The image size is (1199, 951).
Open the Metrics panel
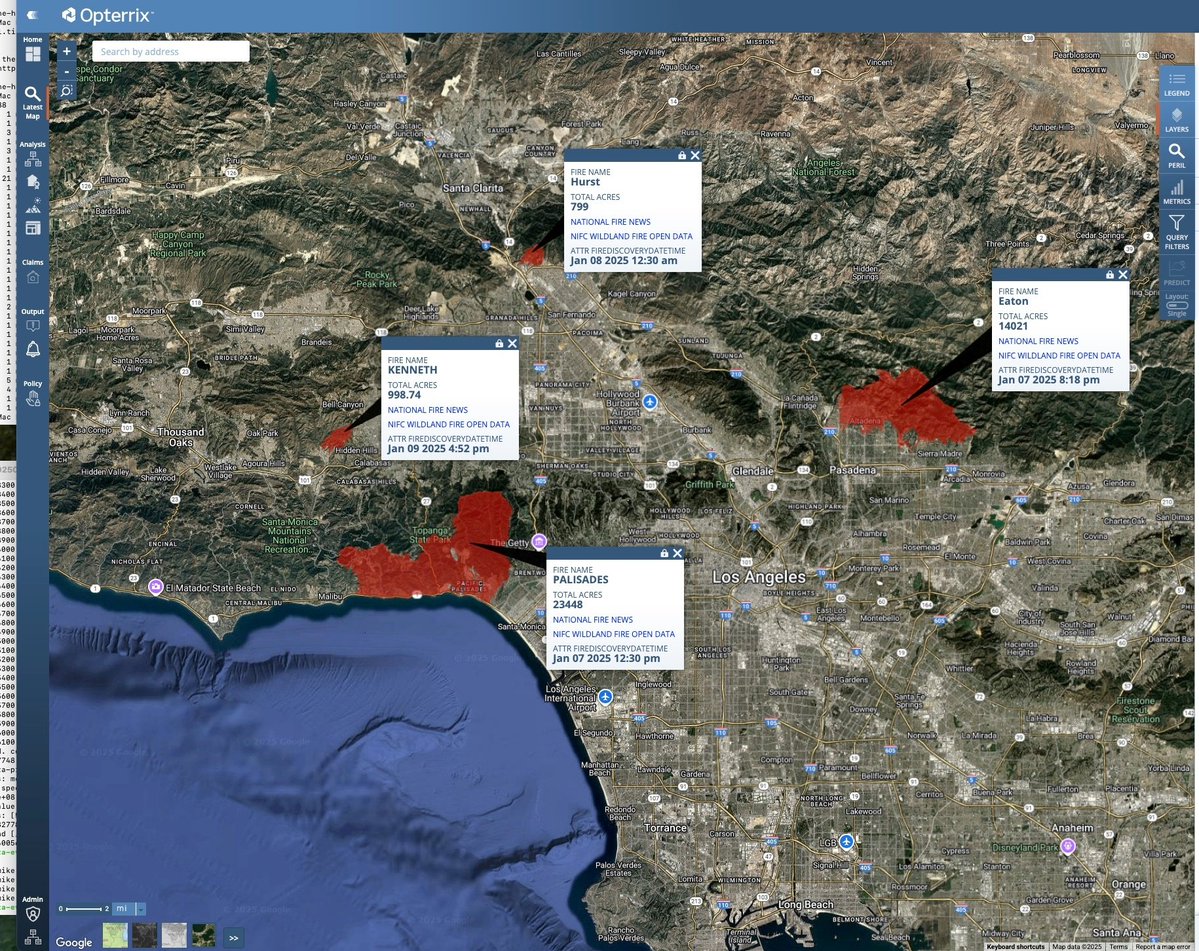point(1176,192)
